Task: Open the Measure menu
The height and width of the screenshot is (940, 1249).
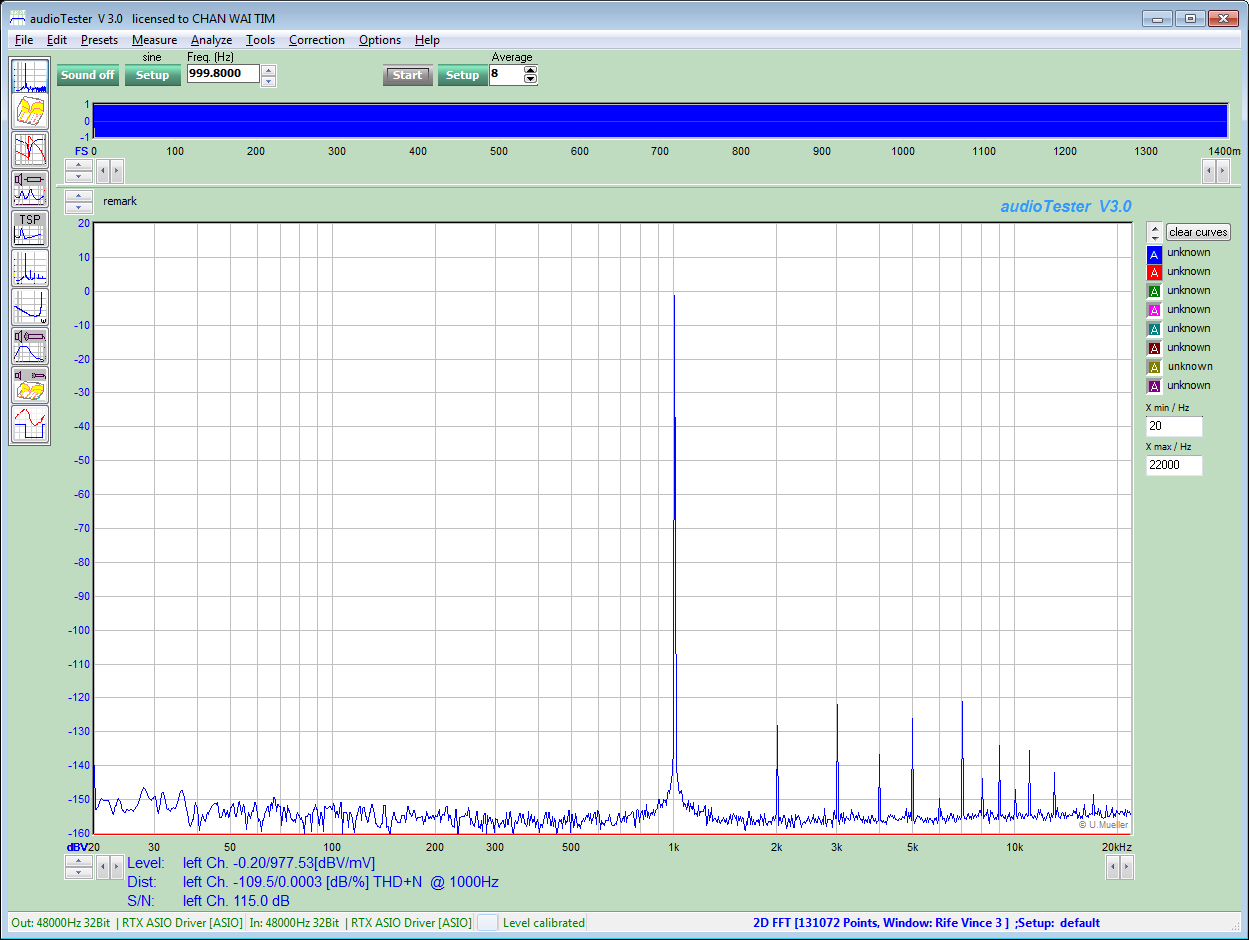Action: coord(154,40)
